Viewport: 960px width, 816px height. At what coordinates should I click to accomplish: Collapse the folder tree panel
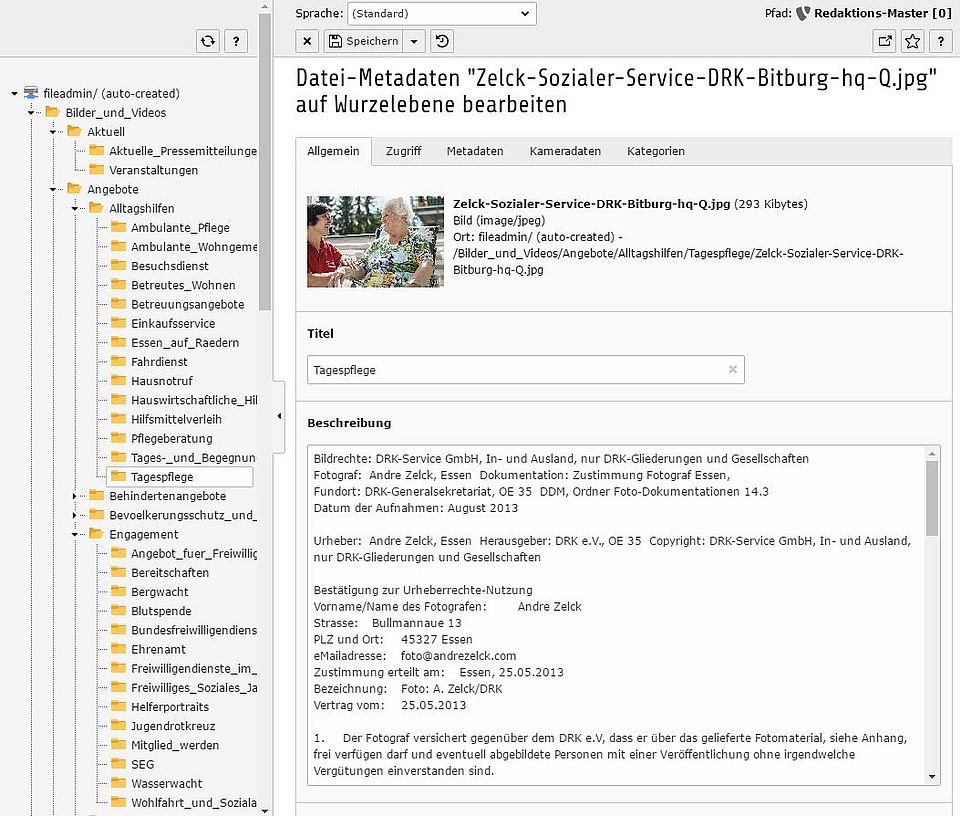pos(279,416)
